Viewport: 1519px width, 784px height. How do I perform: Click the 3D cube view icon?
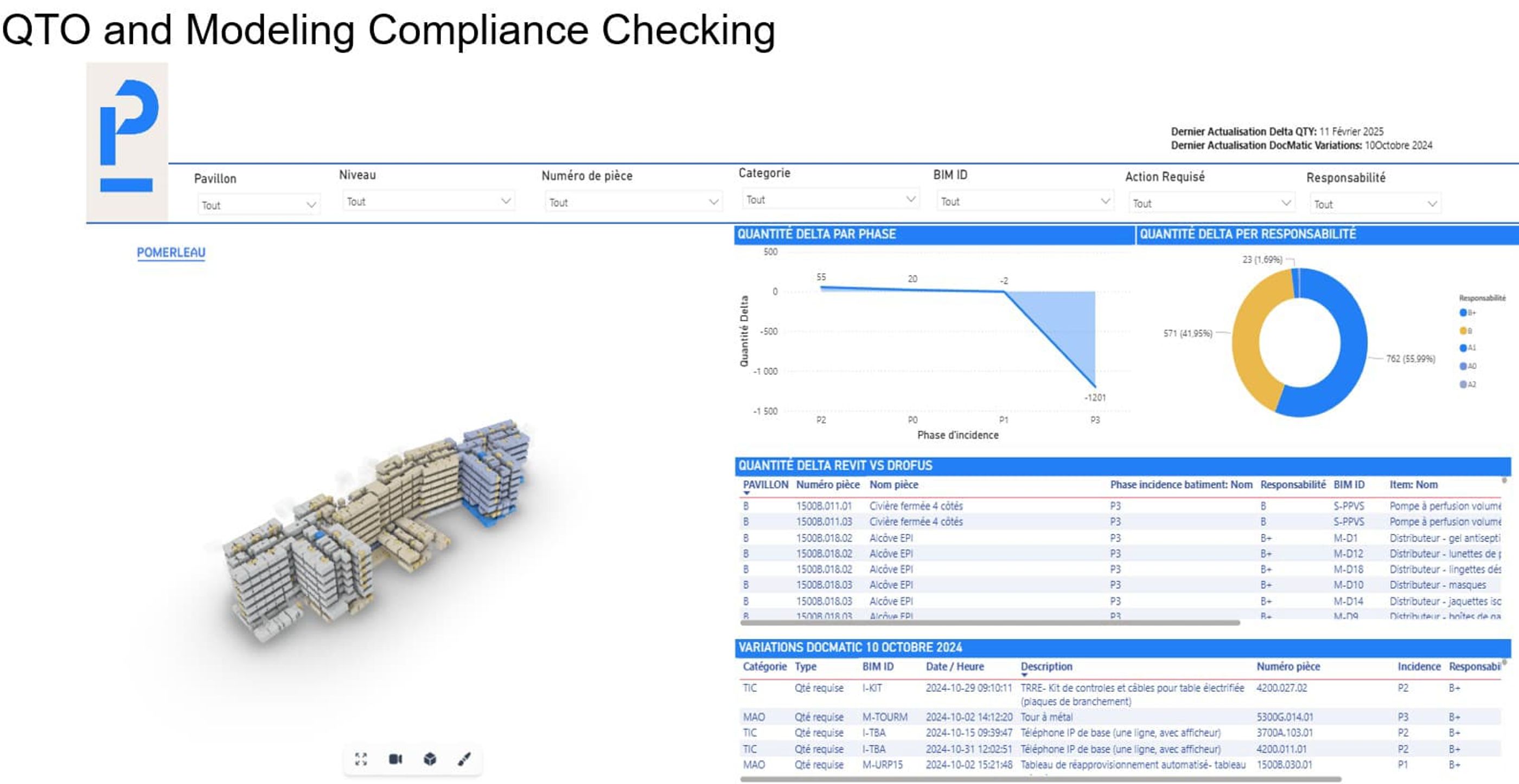pyautogui.click(x=430, y=759)
